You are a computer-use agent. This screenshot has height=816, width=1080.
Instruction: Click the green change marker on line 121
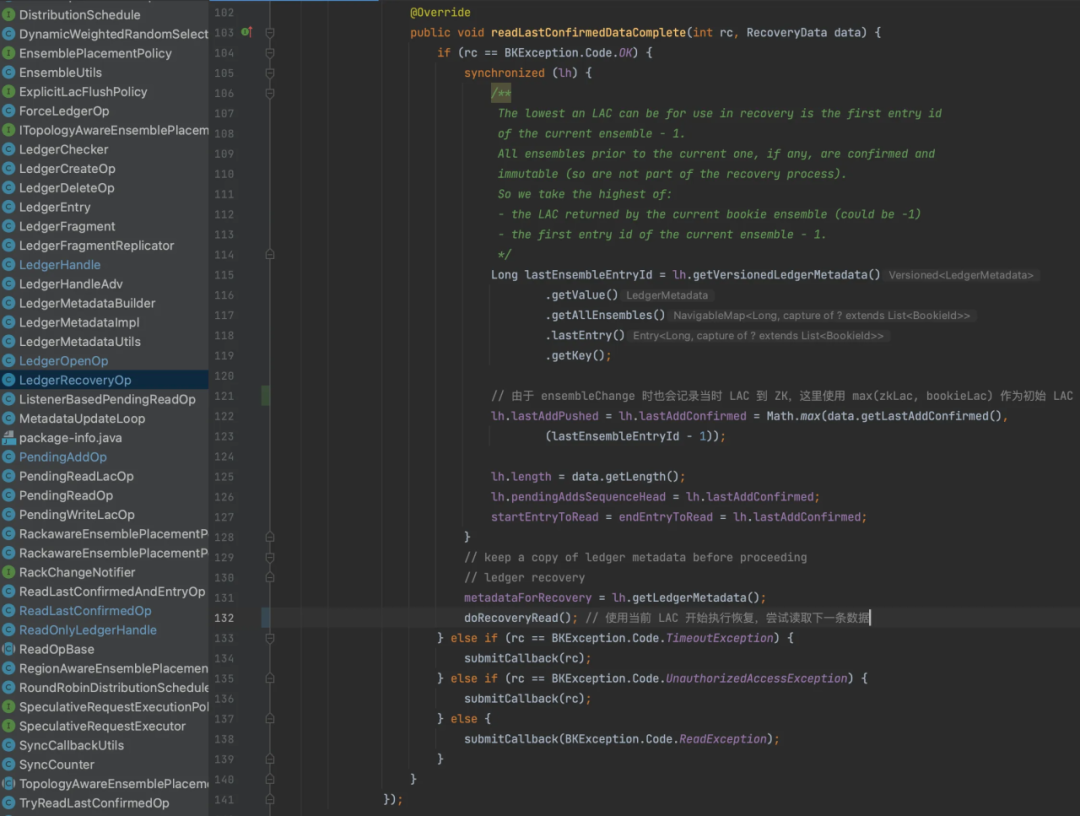(x=265, y=396)
